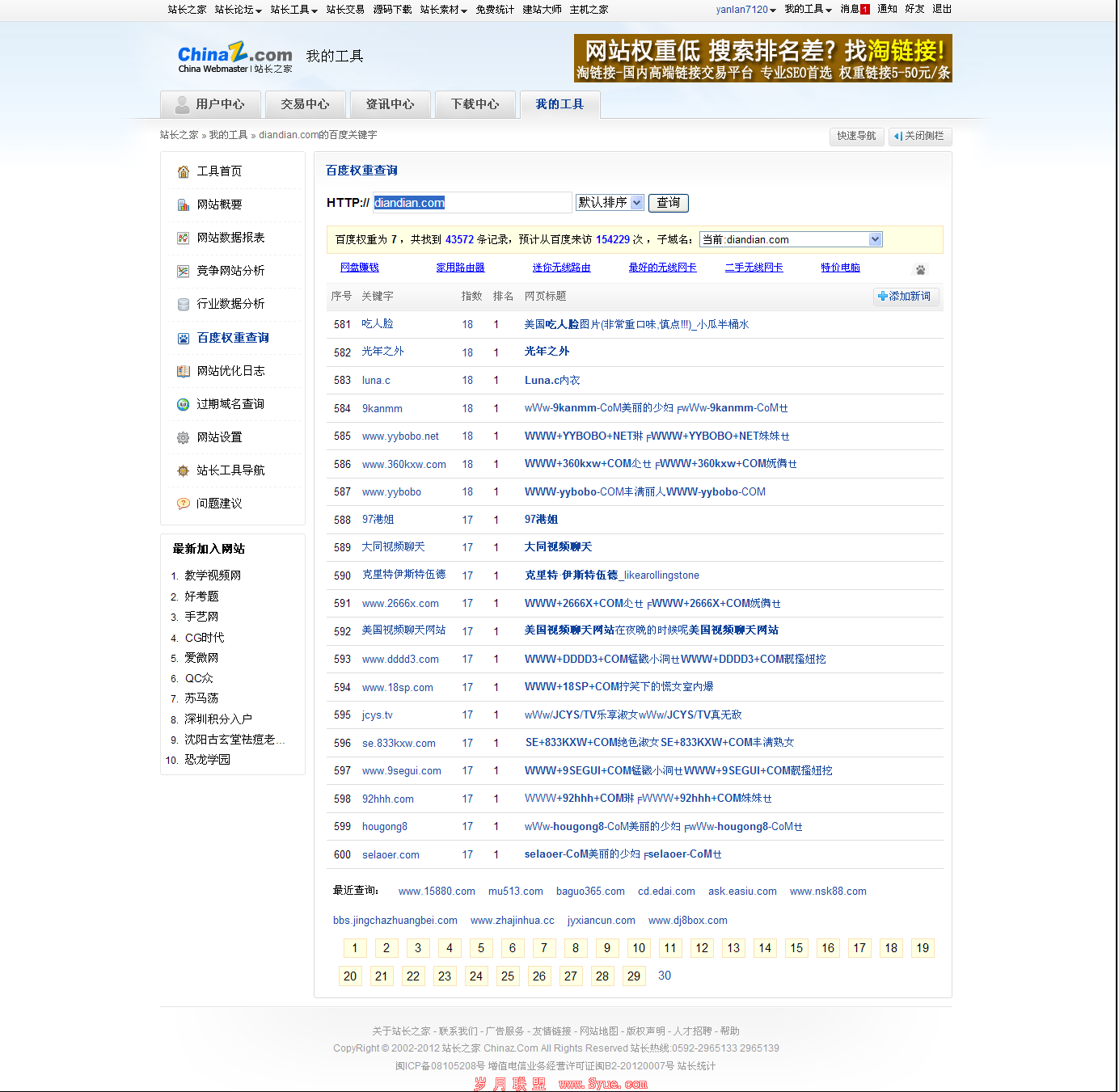Click the 关闭侧栏 button
The width and height of the screenshot is (1119, 1092).
[919, 136]
